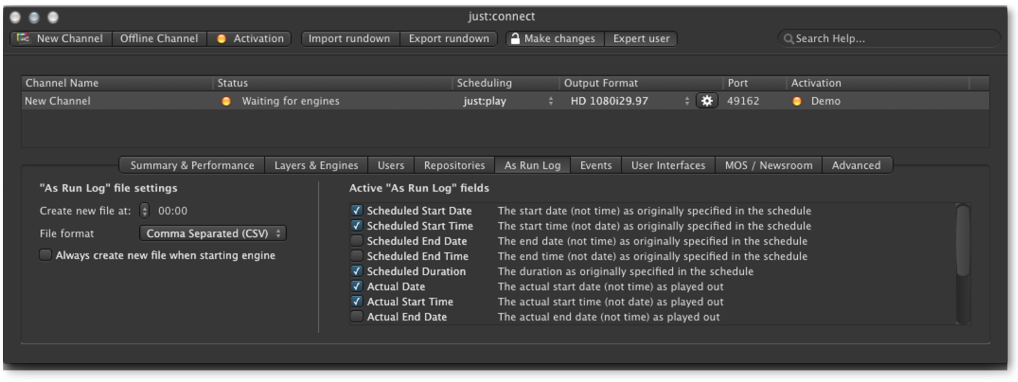The width and height of the screenshot is (1018, 382).
Task: Open the File format CSV dropdown
Action: click(x=213, y=233)
